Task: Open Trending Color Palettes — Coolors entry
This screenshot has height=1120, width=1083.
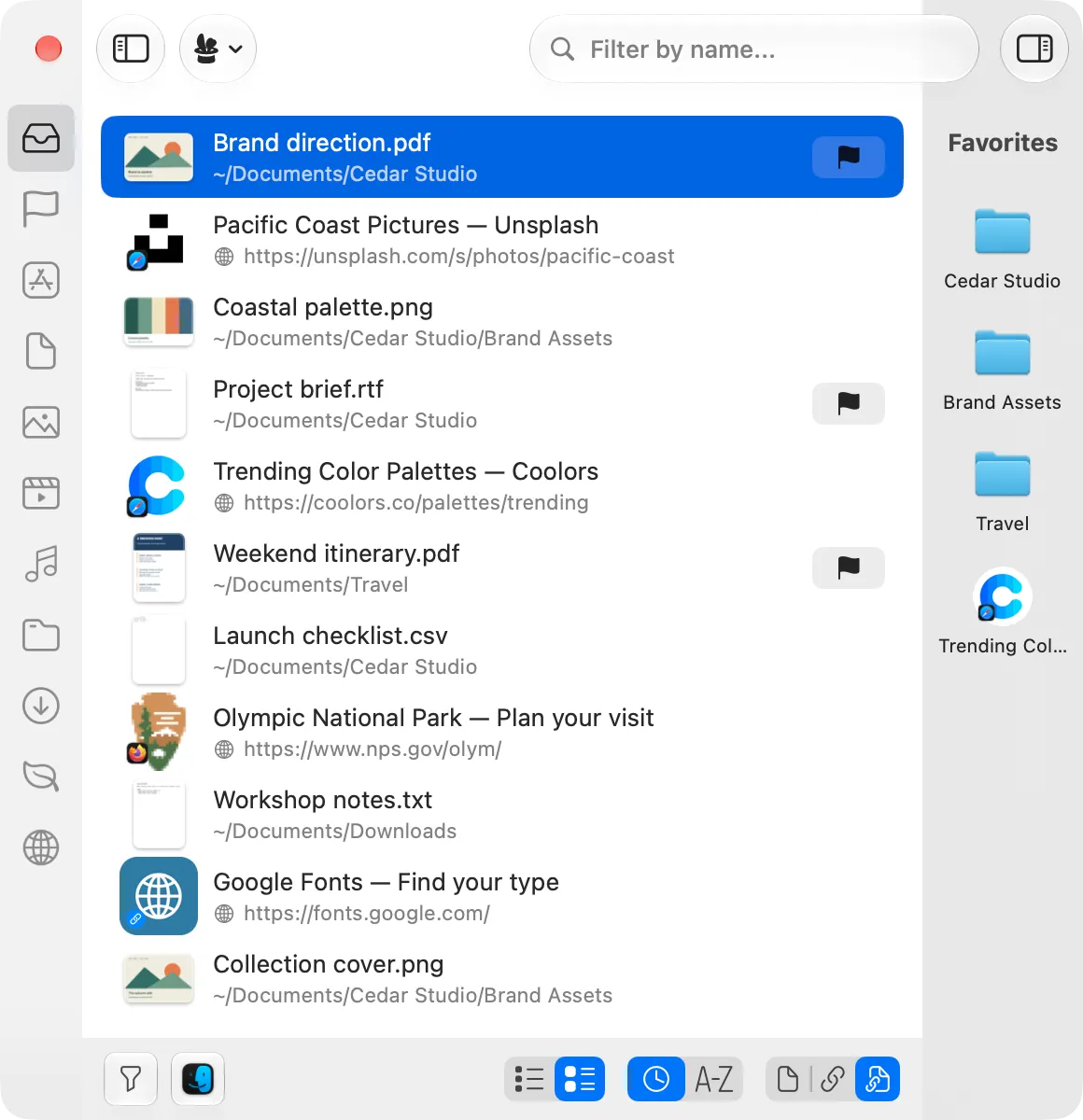Action: [502, 485]
